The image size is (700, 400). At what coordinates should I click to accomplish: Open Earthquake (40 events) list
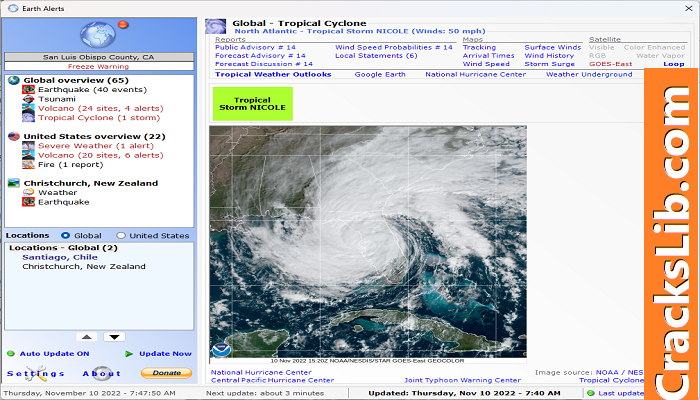coord(92,90)
